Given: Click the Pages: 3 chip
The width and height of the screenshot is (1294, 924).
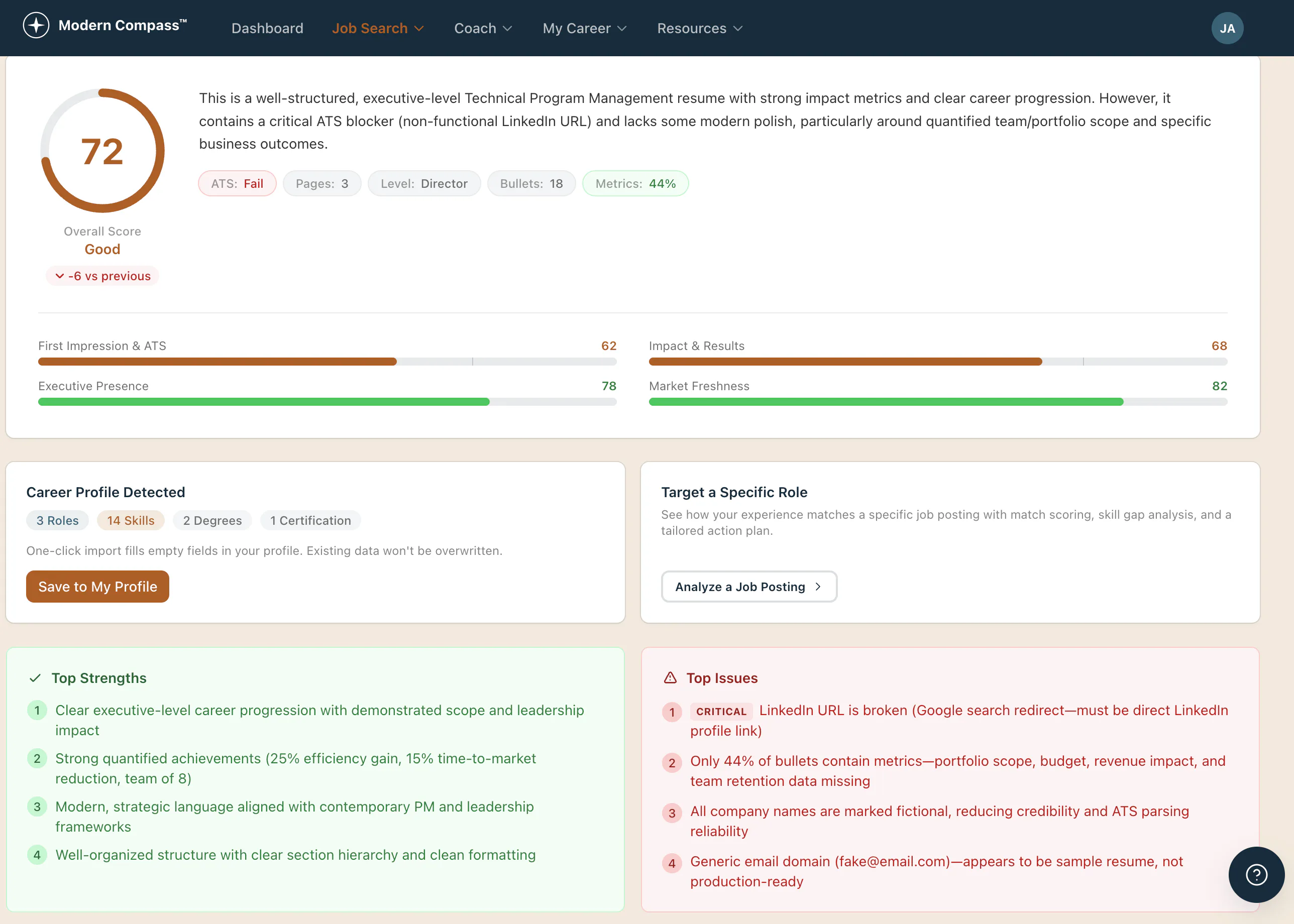Looking at the screenshot, I should point(322,183).
